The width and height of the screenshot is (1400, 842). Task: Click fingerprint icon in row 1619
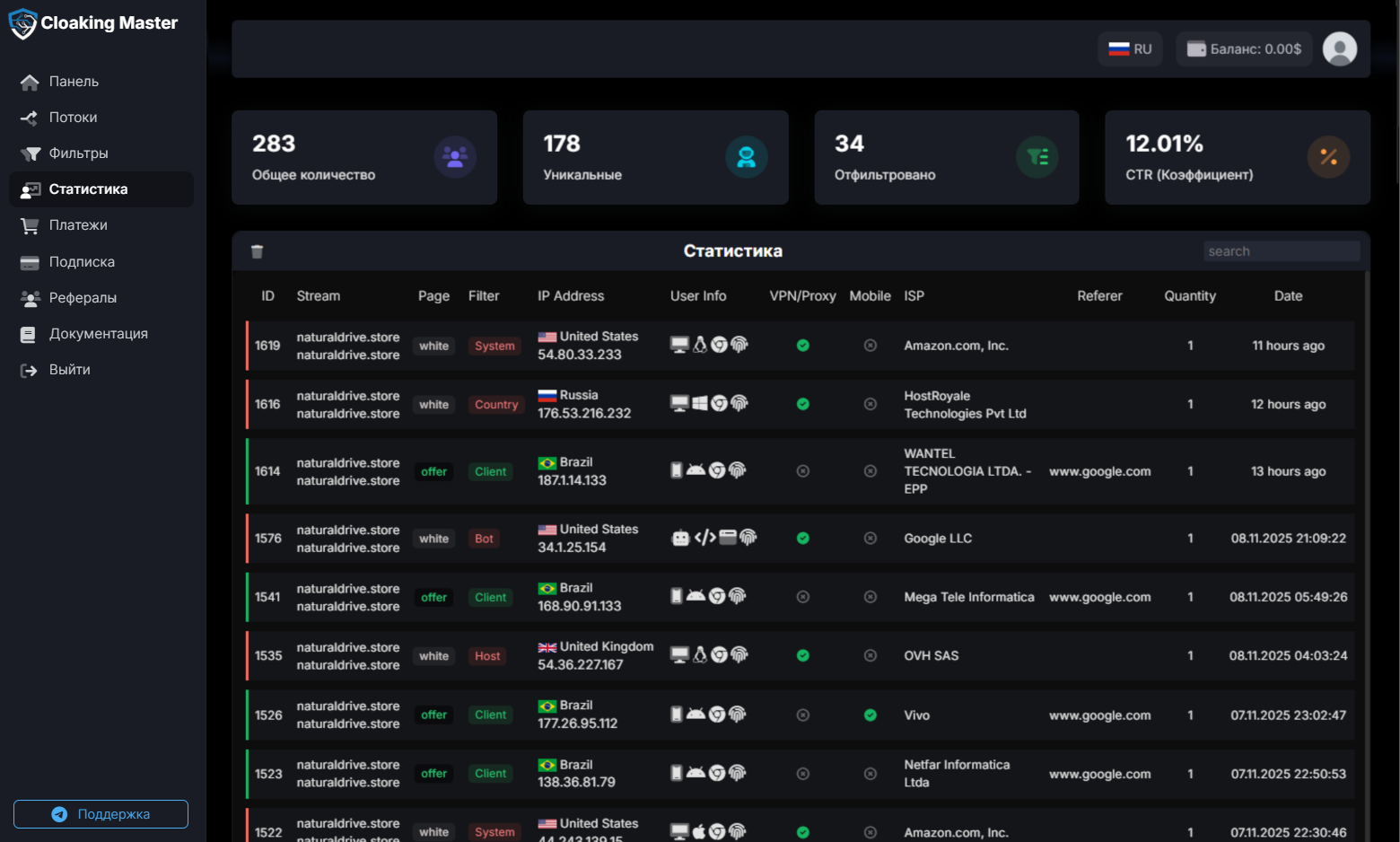tap(739, 345)
